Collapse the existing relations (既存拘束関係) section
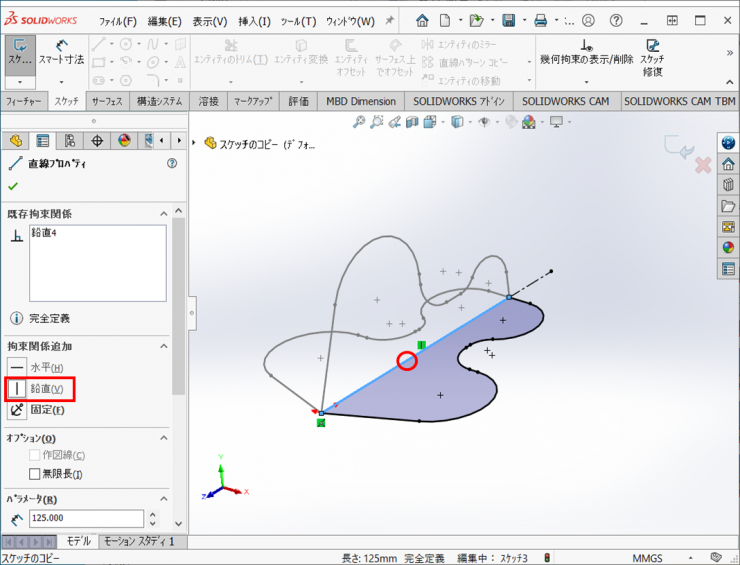Image resolution: width=740 pixels, height=565 pixels. coord(164,214)
